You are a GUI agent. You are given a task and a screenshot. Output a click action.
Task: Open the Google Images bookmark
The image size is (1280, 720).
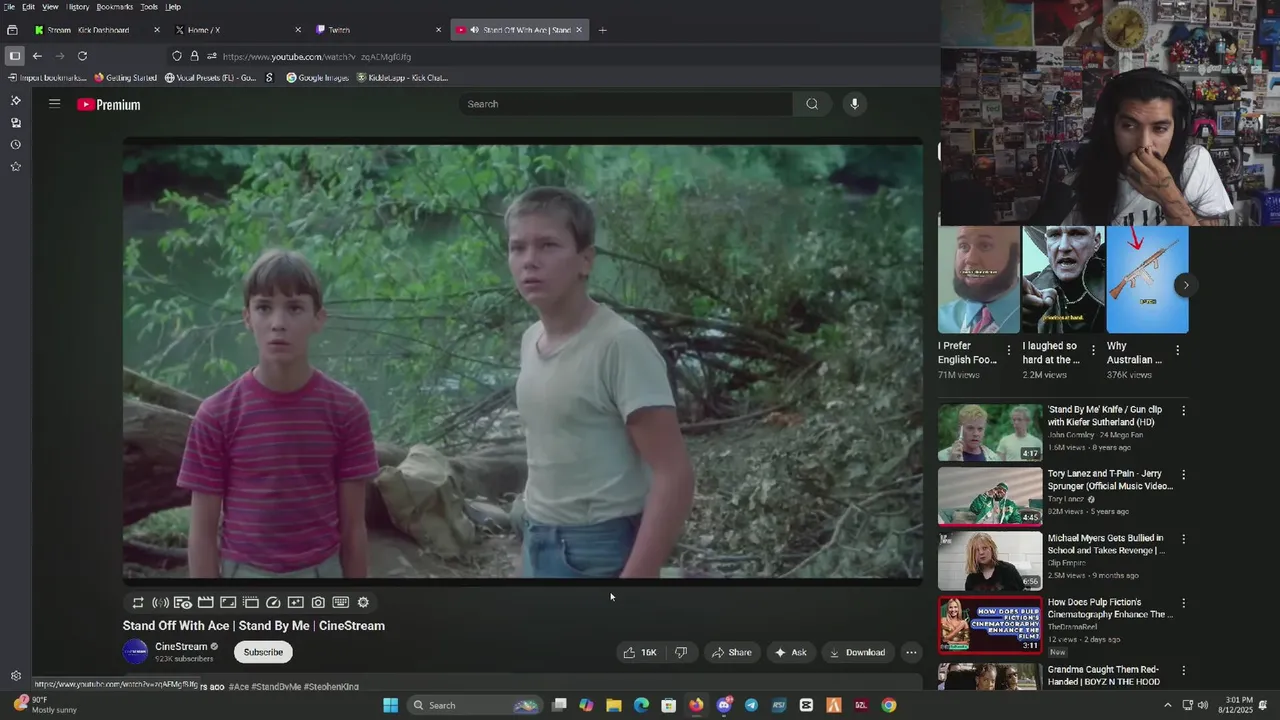pyautogui.click(x=317, y=77)
